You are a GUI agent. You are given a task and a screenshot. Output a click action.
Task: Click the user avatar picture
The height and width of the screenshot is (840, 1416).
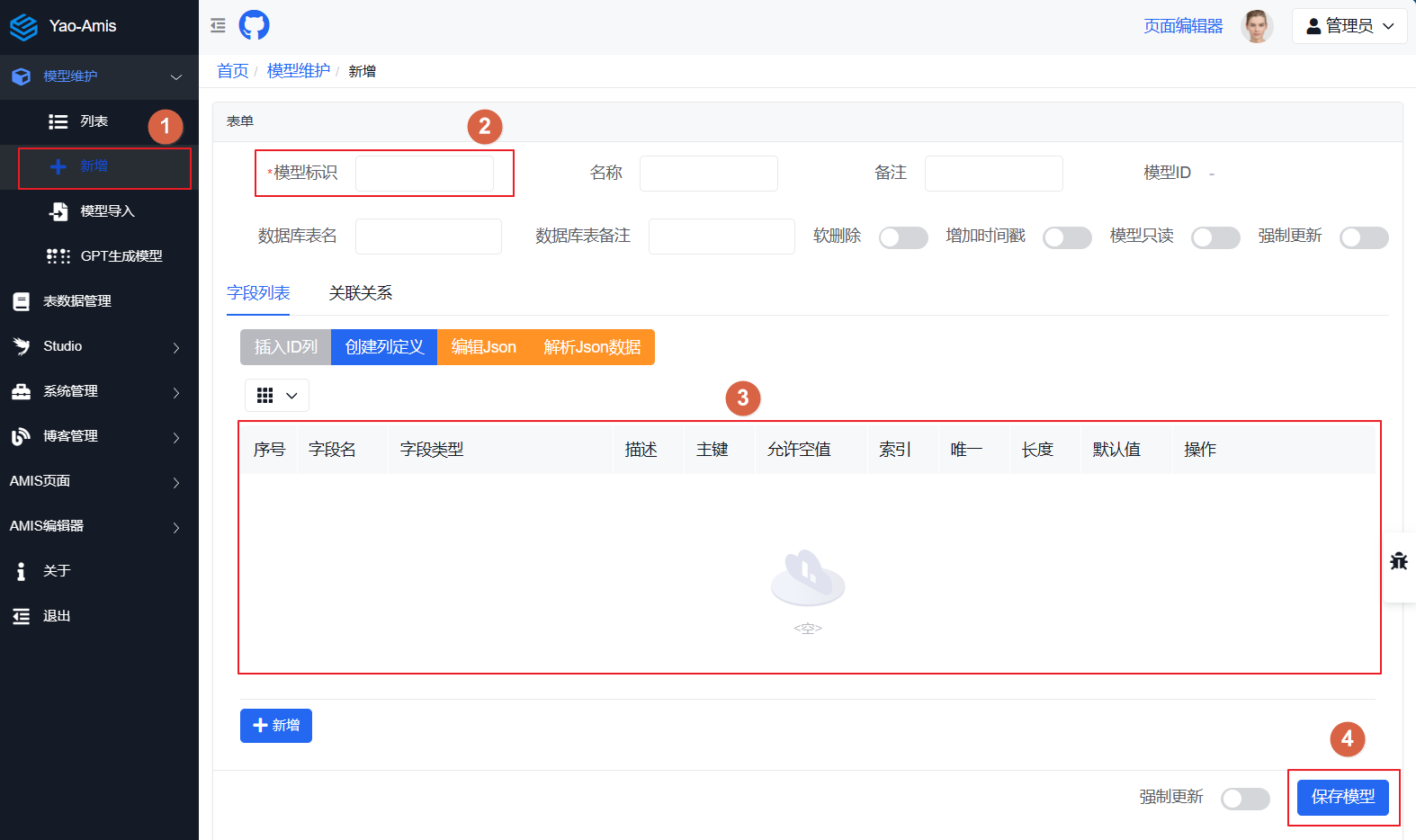1256,26
